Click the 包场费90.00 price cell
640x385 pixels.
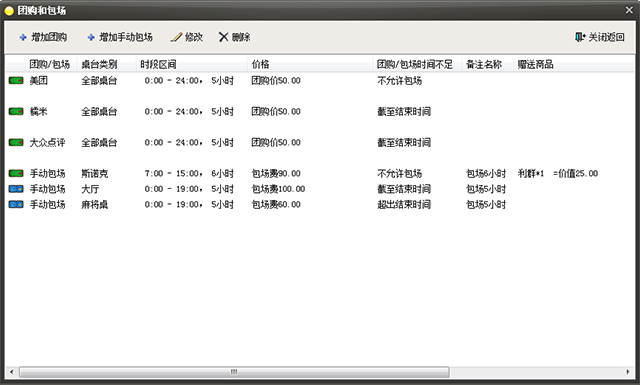click(x=276, y=174)
